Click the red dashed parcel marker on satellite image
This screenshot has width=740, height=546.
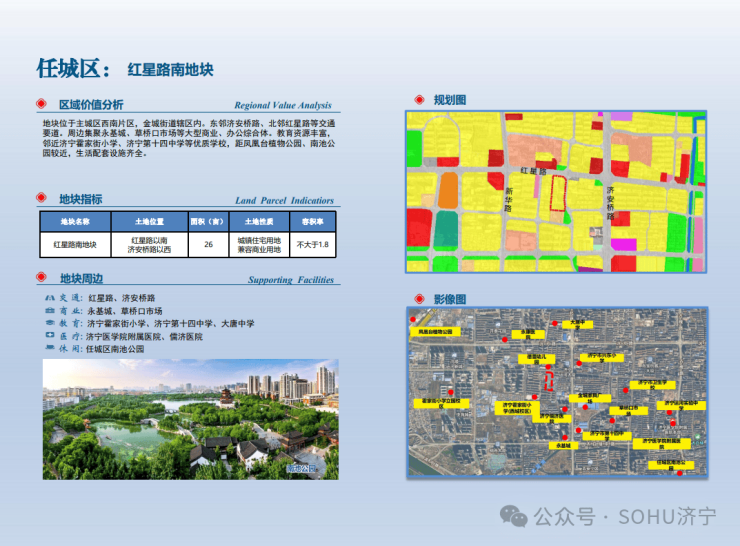click(549, 381)
